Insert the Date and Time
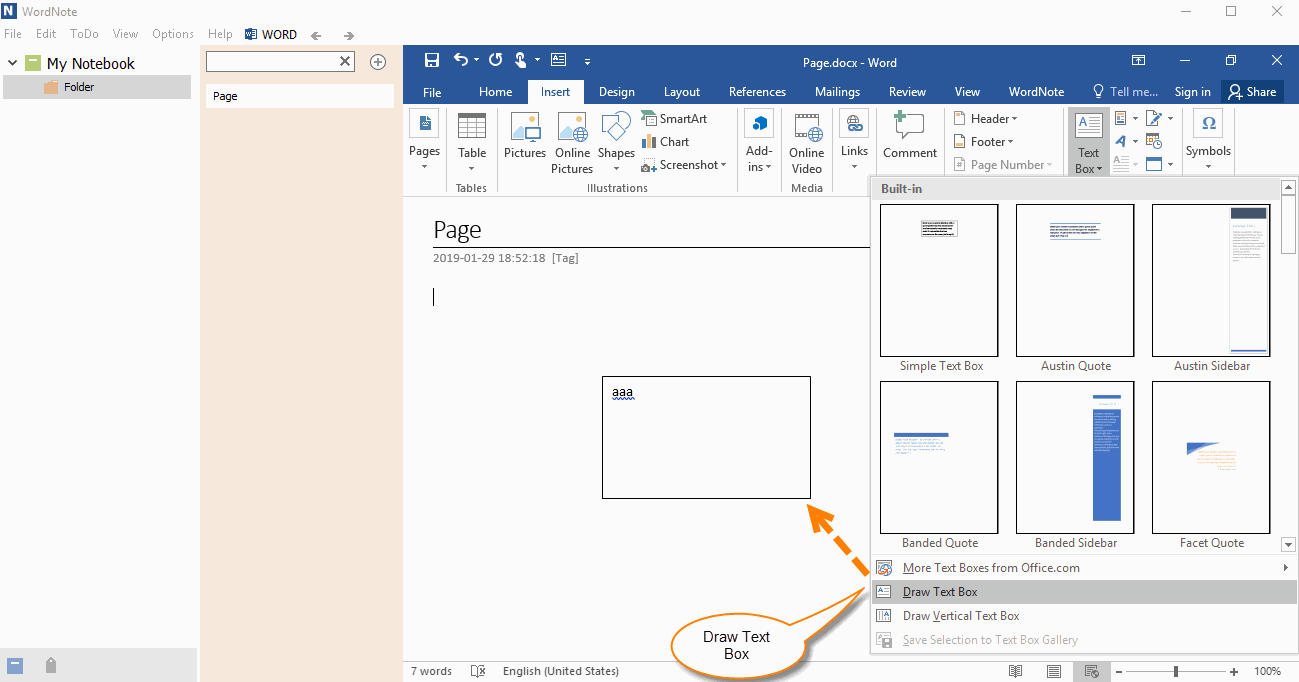This screenshot has width=1299, height=682. pyautogui.click(x=1155, y=141)
